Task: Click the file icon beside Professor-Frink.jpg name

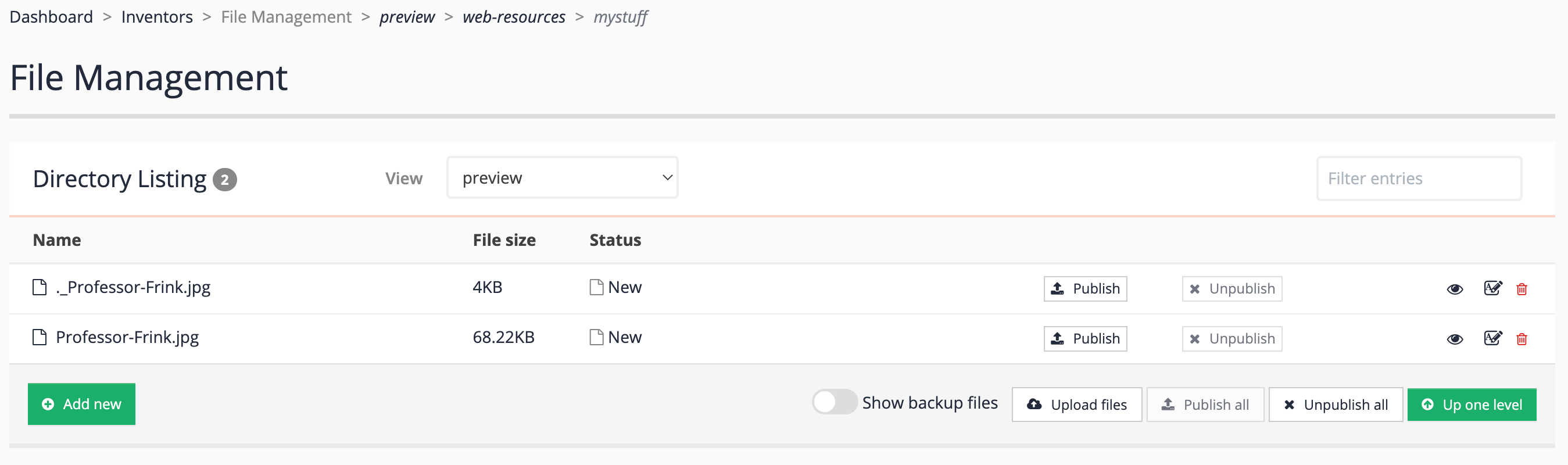Action: [x=40, y=337]
